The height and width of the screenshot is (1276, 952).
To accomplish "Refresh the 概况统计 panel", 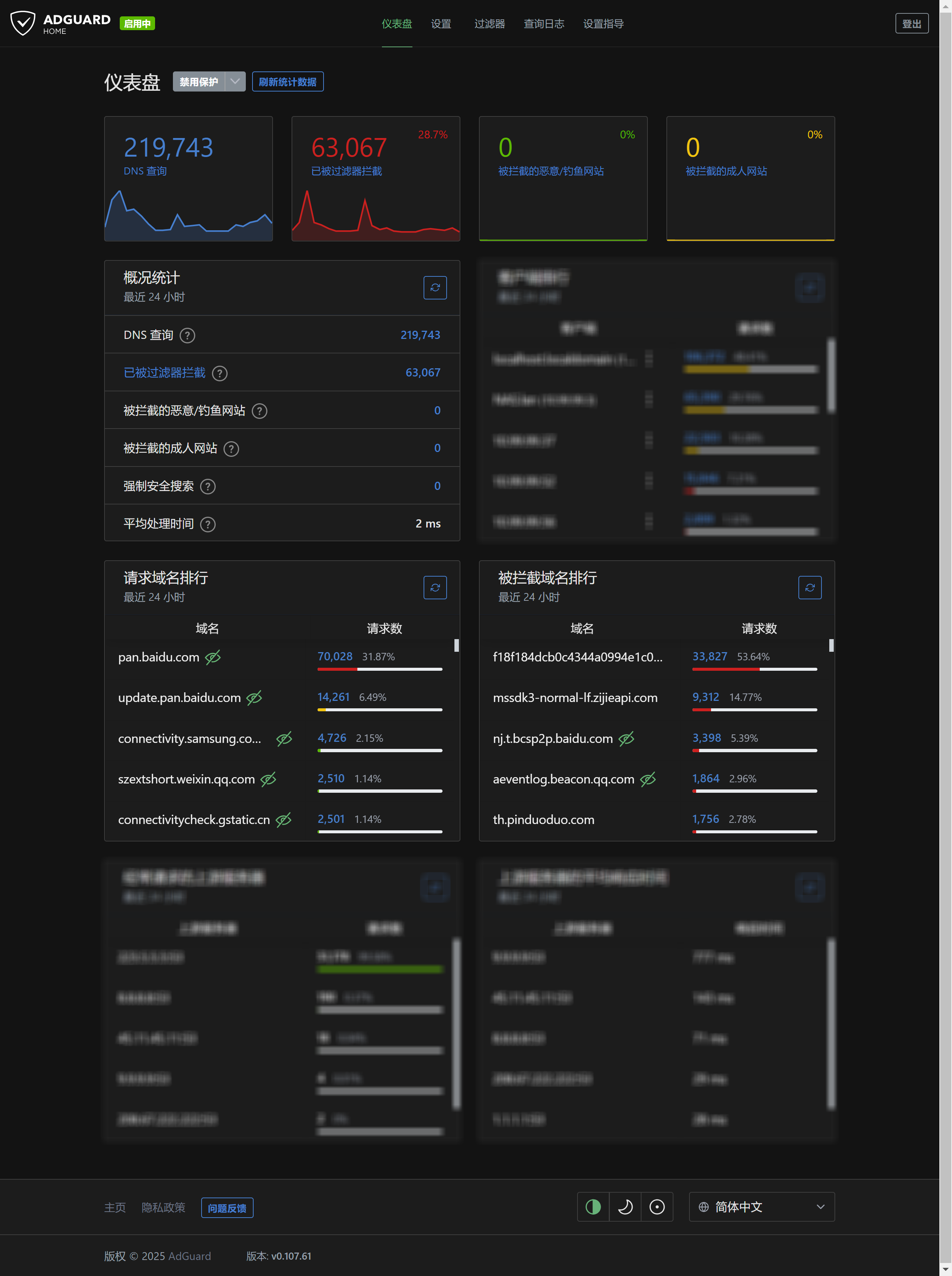I will 435,288.
